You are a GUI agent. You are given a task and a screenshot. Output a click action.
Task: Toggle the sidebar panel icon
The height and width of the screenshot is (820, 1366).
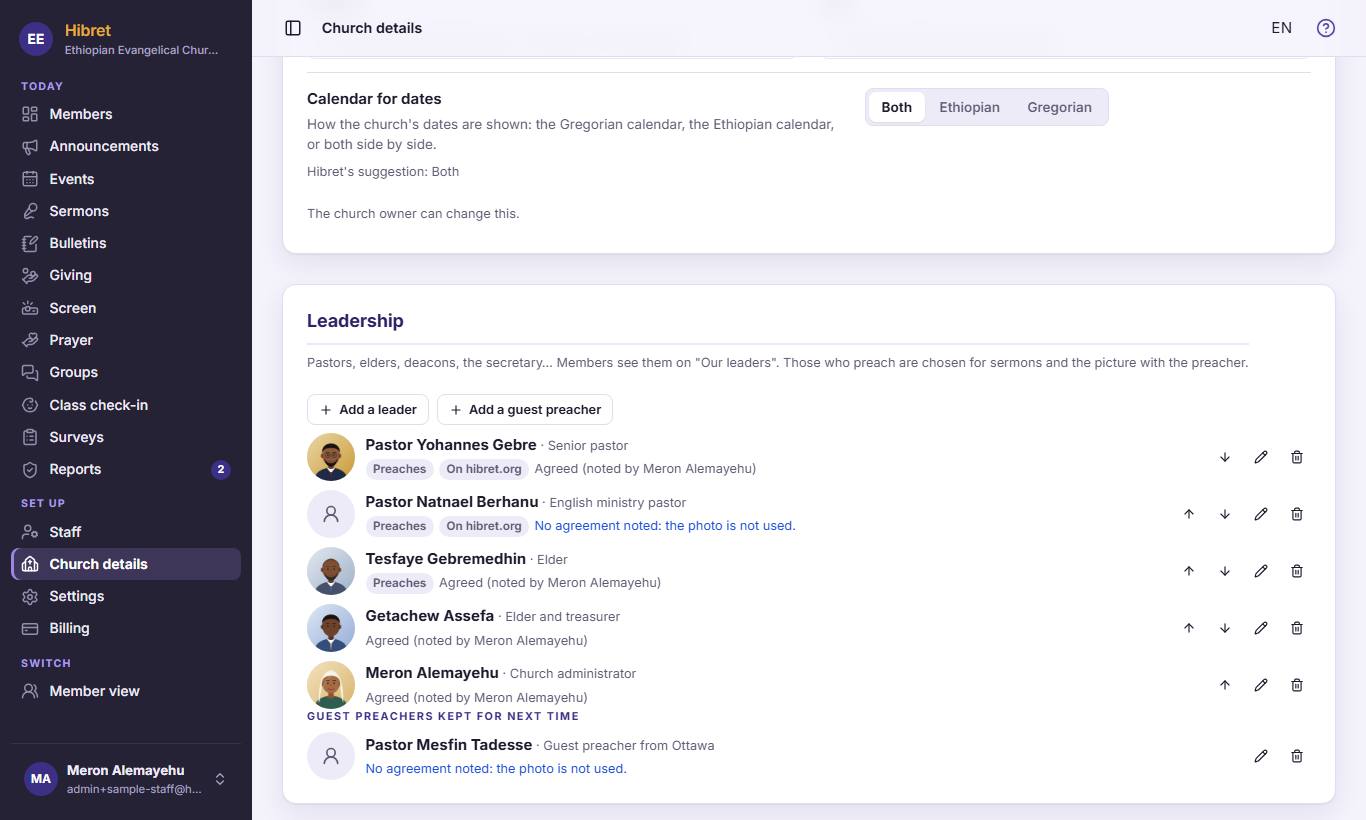tap(293, 28)
